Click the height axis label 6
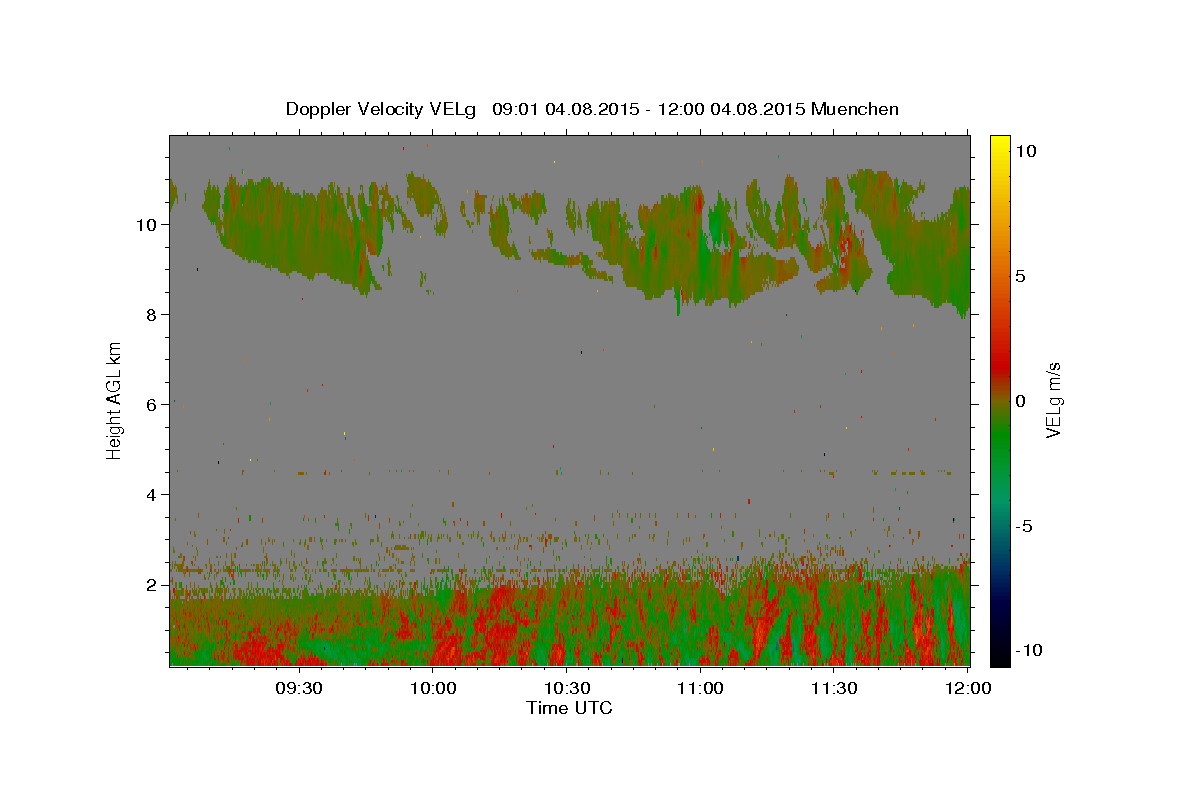 (x=151, y=404)
